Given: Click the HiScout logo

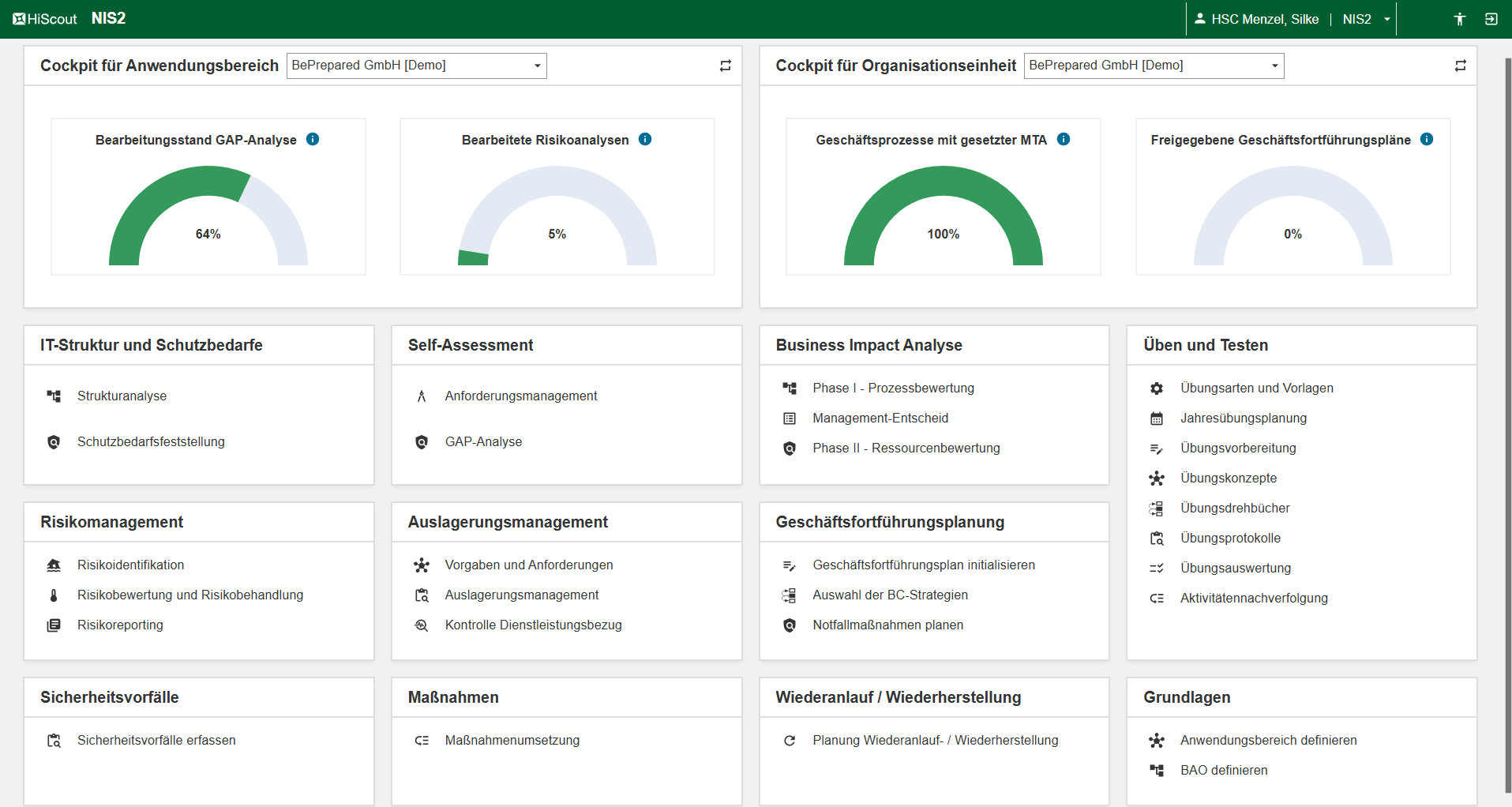Looking at the screenshot, I should [45, 19].
